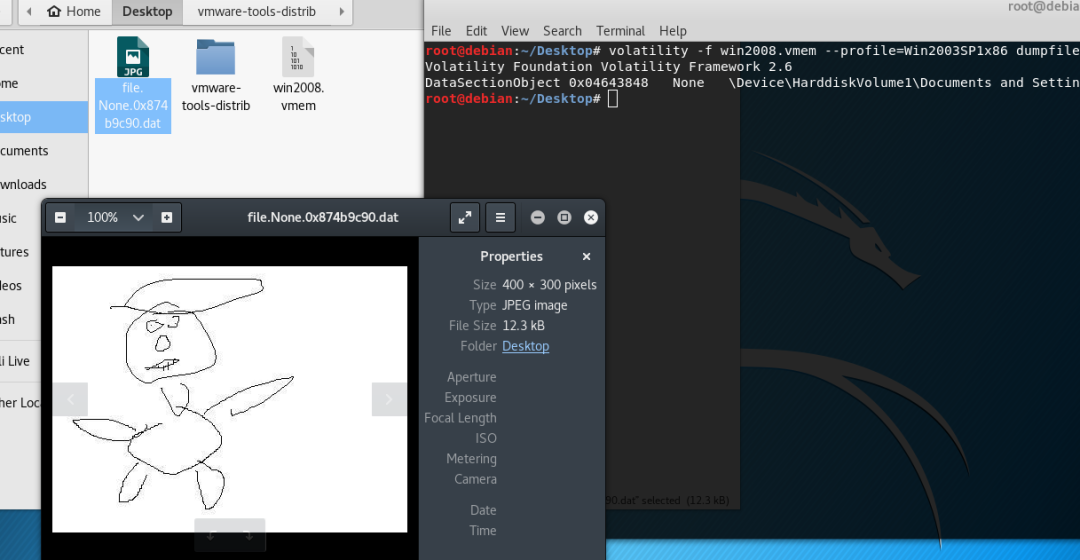Select Videos in the file manager sidebar

[21, 286]
